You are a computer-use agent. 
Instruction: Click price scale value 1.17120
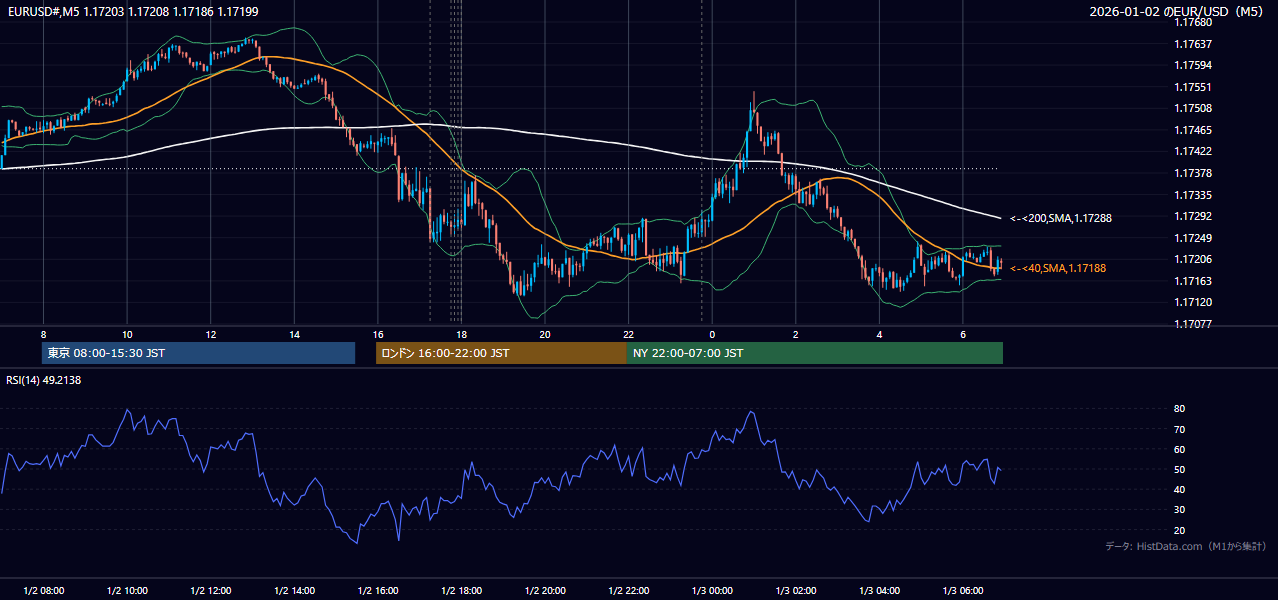[1194, 302]
